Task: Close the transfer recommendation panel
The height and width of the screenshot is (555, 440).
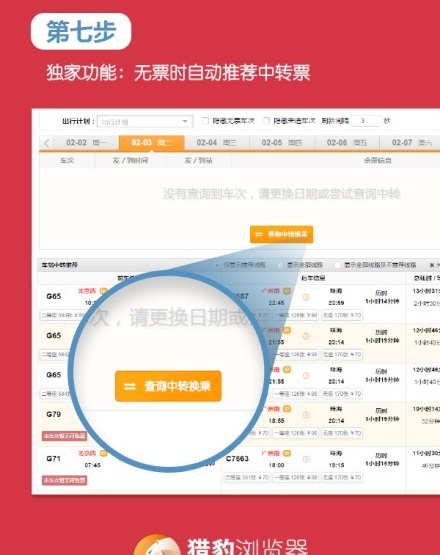Action: coord(432,265)
